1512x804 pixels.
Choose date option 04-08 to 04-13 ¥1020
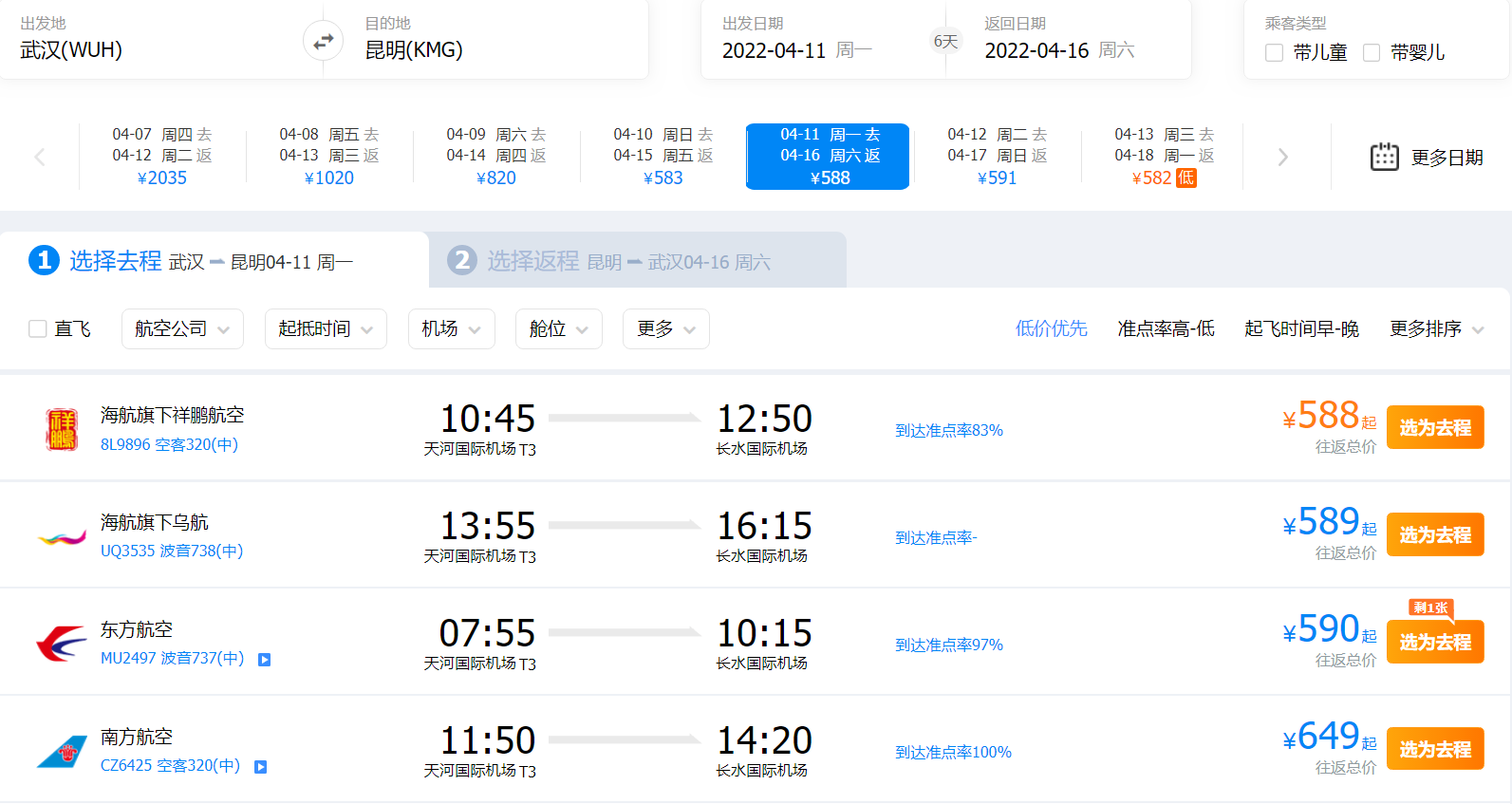[x=329, y=157]
